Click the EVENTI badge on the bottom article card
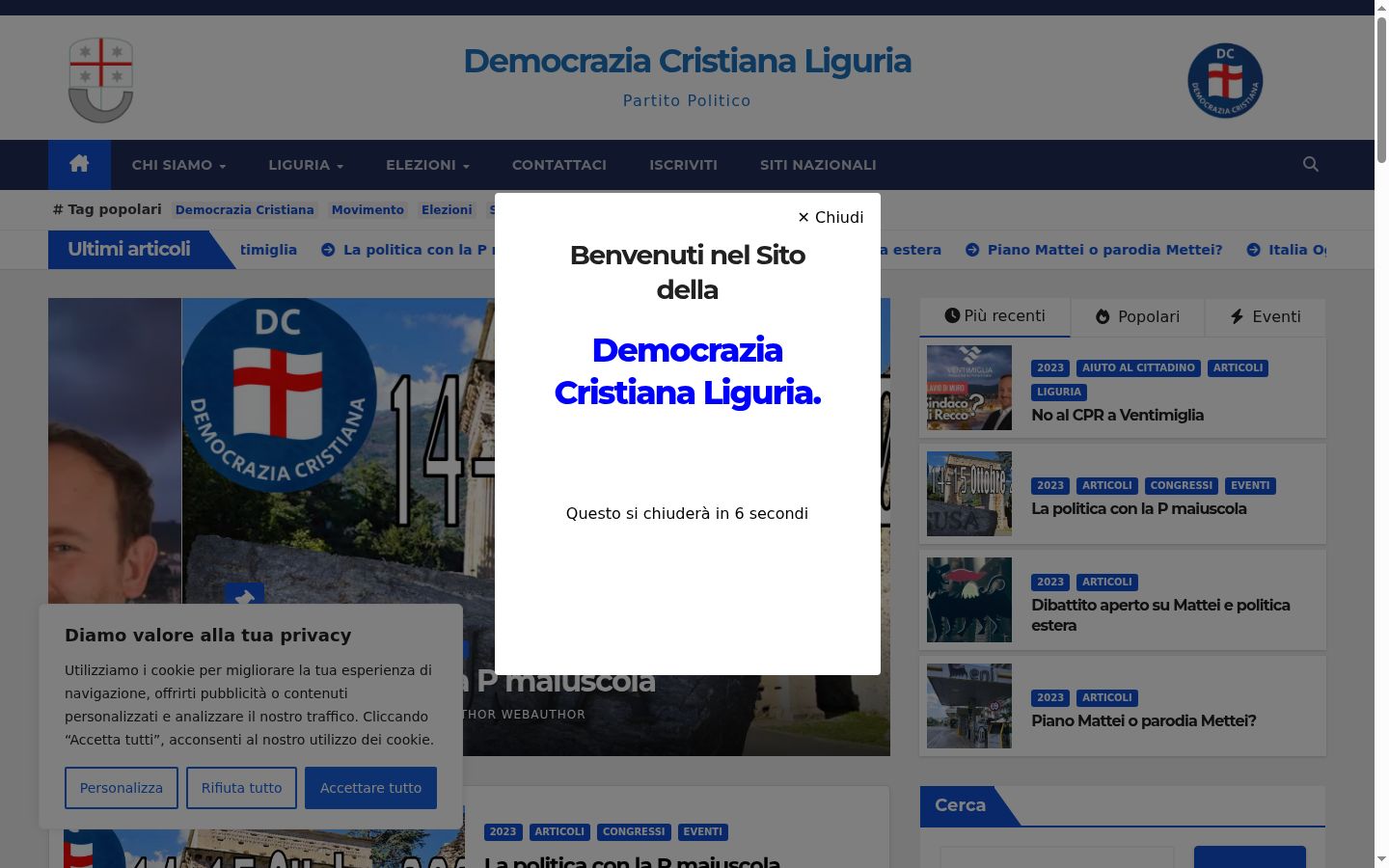Viewport: 1389px width, 868px height. coord(702,831)
